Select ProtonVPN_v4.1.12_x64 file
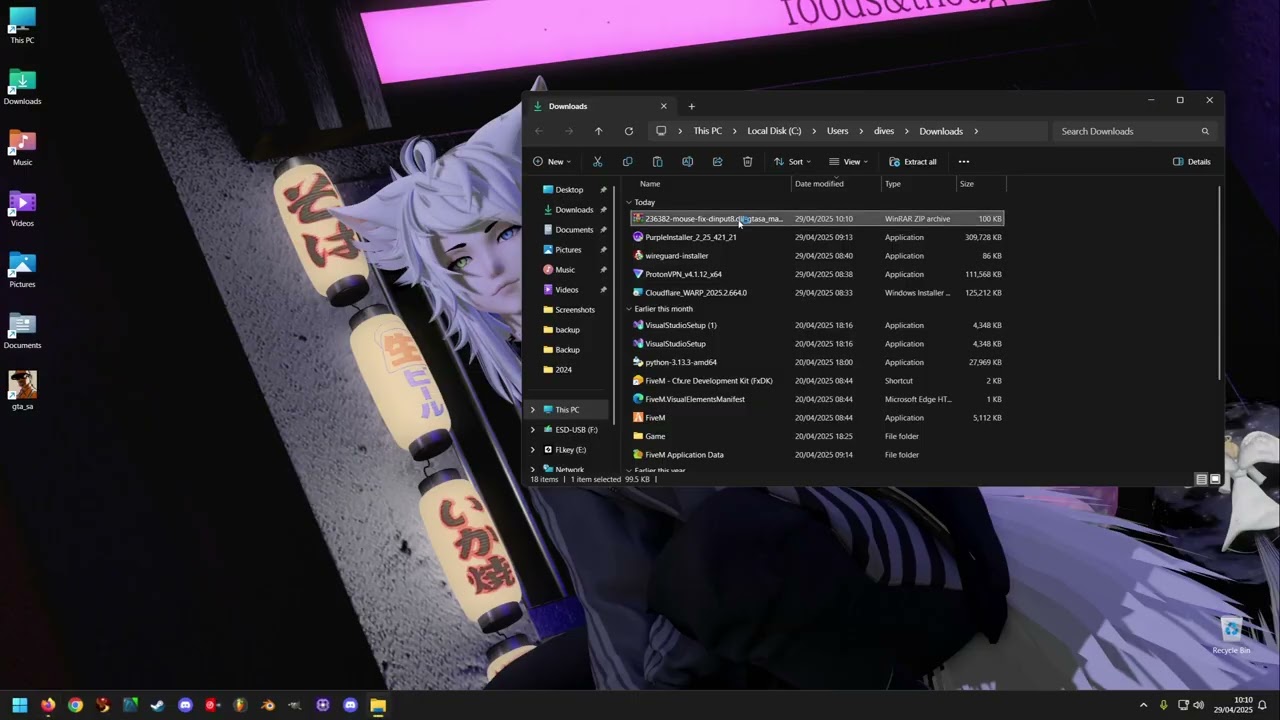1280x720 pixels. [x=683, y=274]
